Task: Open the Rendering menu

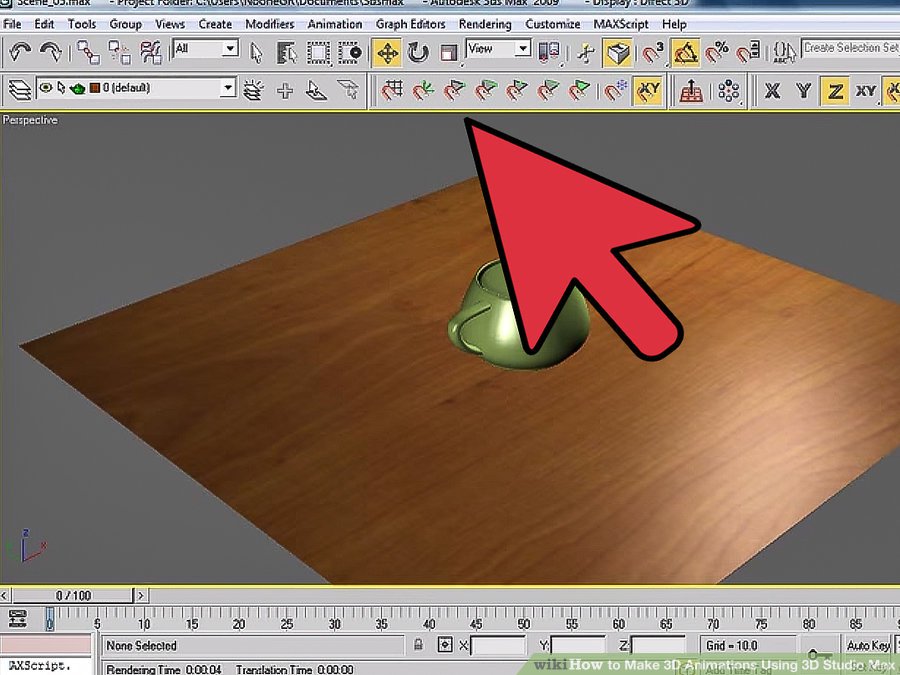Action: (485, 24)
